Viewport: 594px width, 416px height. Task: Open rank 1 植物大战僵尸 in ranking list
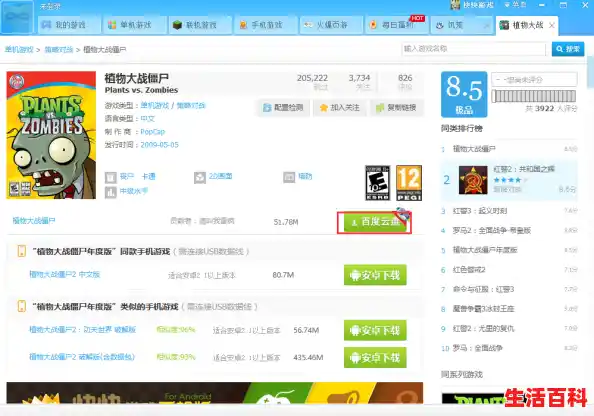coord(474,149)
